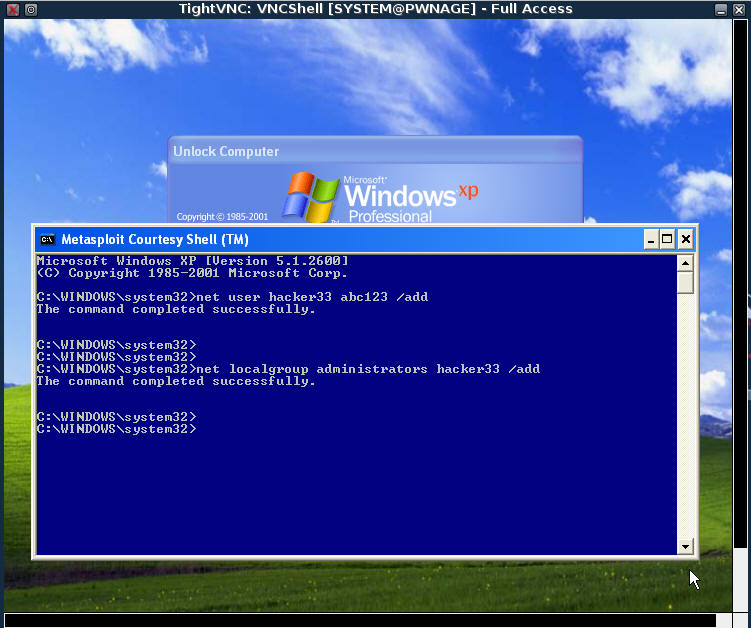This screenshot has height=628, width=751.
Task: Click the TightVNC window menu icon
Action: 31,9
